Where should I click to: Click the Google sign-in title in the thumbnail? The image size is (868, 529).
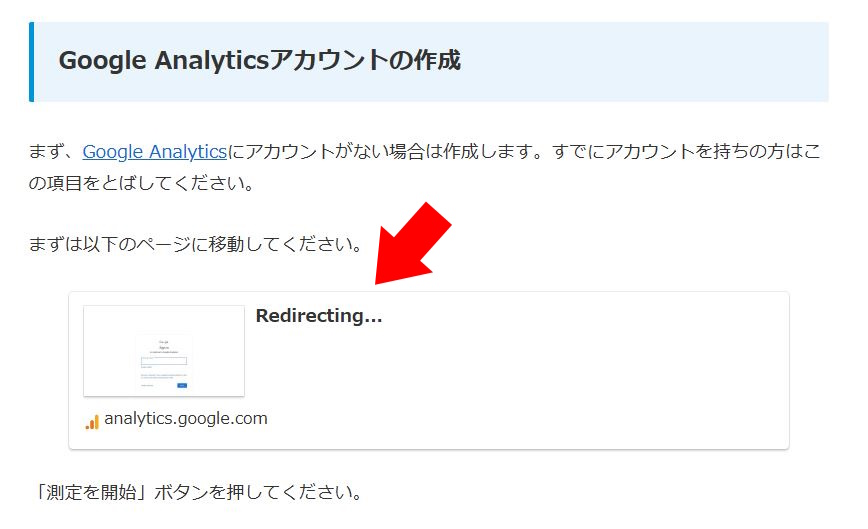(x=164, y=345)
